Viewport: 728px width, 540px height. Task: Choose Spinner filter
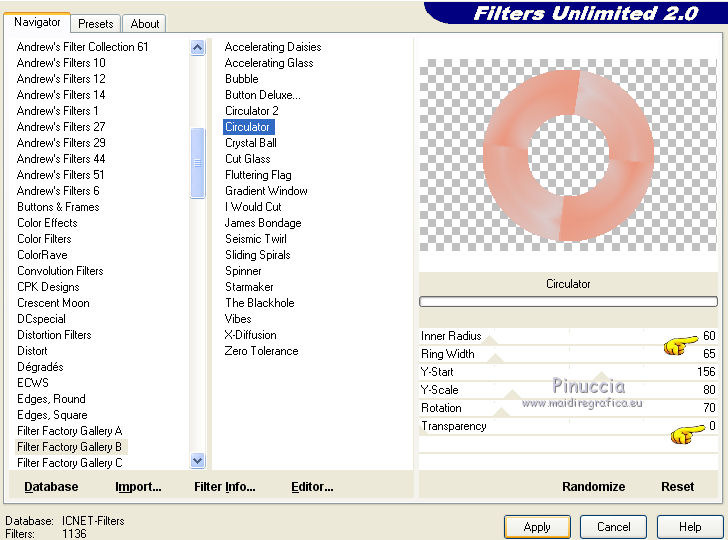point(243,271)
